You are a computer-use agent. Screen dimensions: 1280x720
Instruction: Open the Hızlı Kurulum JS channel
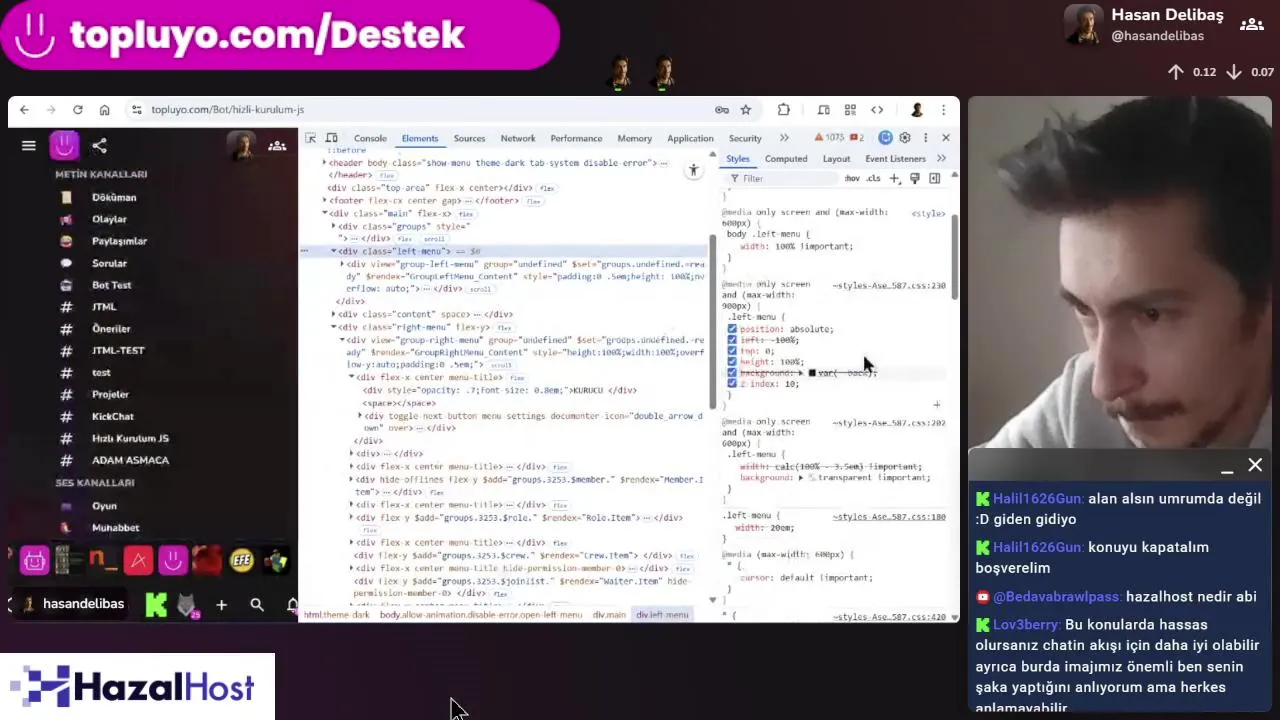[x=130, y=438]
